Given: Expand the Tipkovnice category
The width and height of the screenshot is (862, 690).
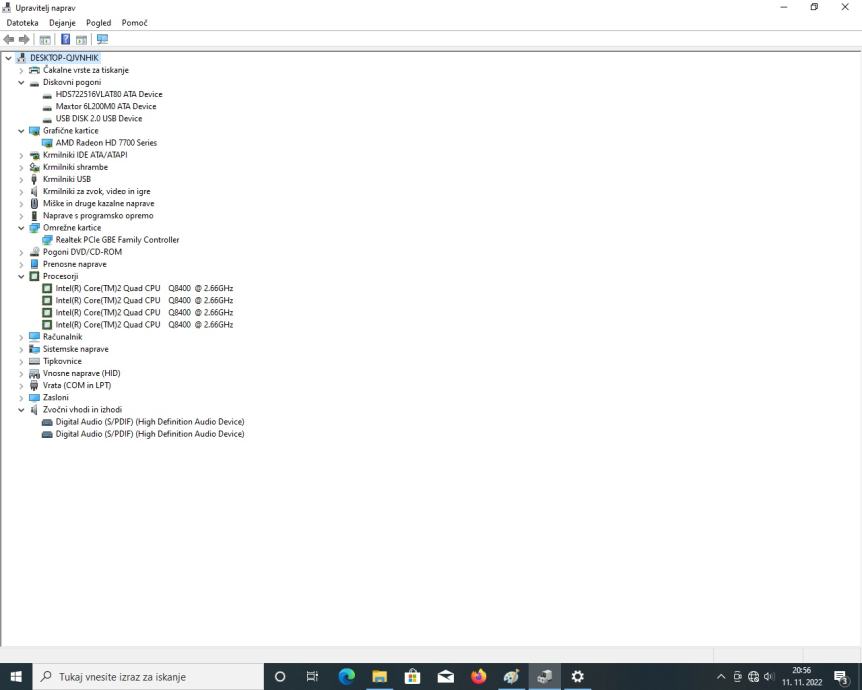Looking at the screenshot, I should click(21, 361).
